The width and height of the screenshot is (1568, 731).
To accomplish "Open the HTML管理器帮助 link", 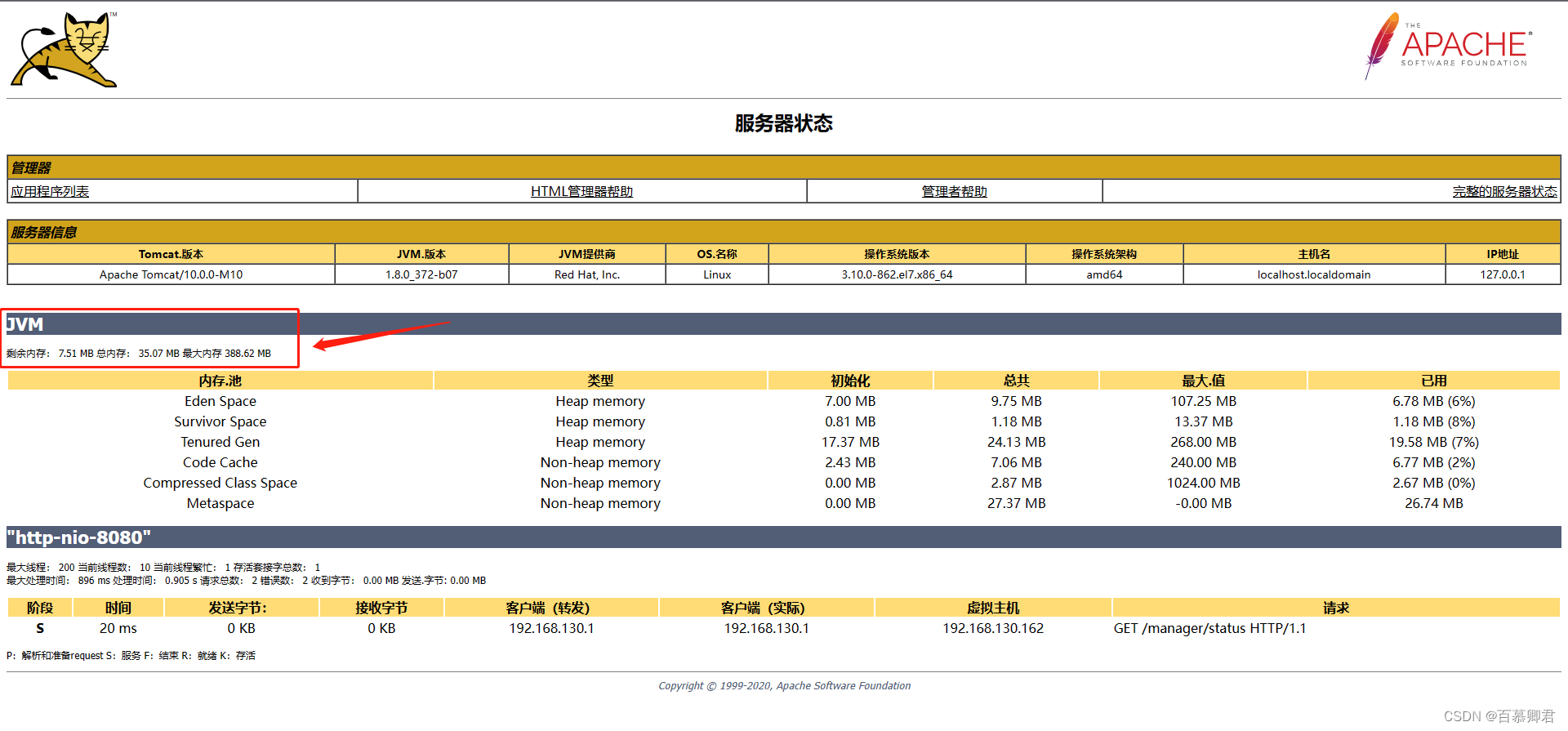I will coord(581,191).
